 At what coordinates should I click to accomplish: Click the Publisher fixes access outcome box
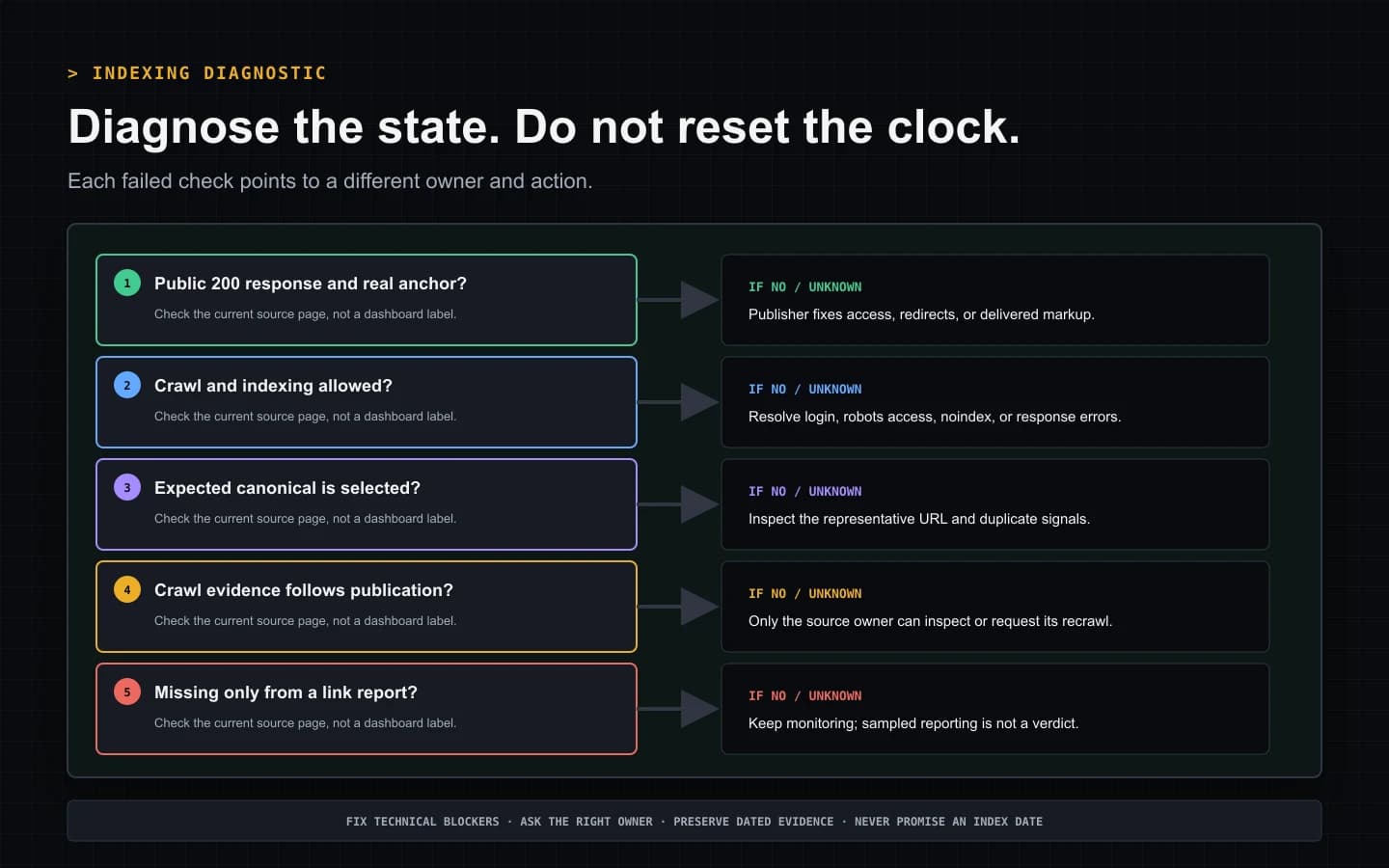coord(995,300)
